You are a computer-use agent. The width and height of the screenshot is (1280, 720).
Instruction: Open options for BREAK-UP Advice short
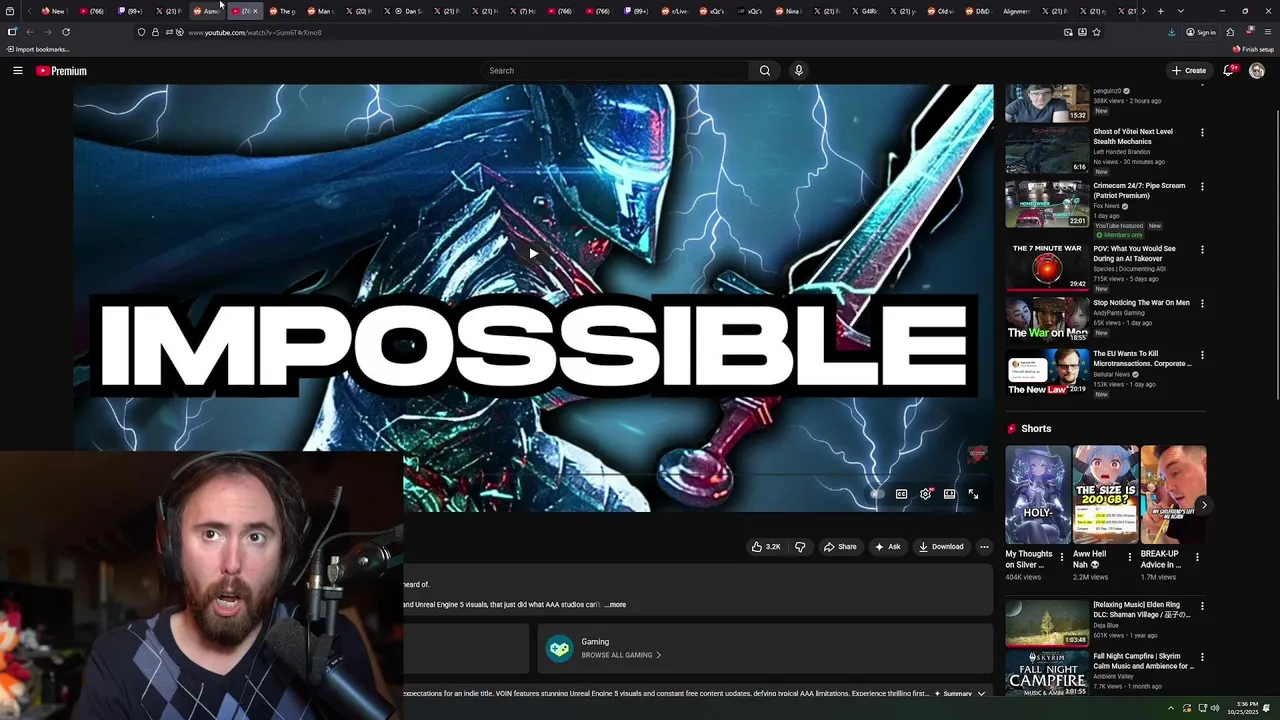coord(1197,557)
